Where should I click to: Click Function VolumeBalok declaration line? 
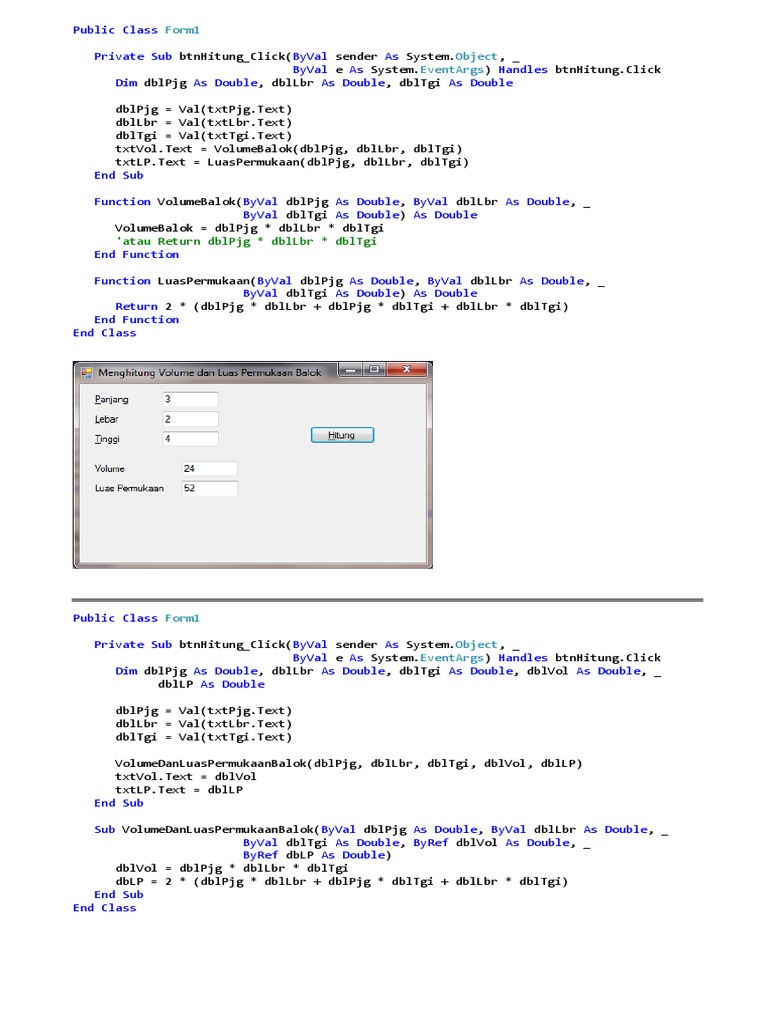(342, 202)
